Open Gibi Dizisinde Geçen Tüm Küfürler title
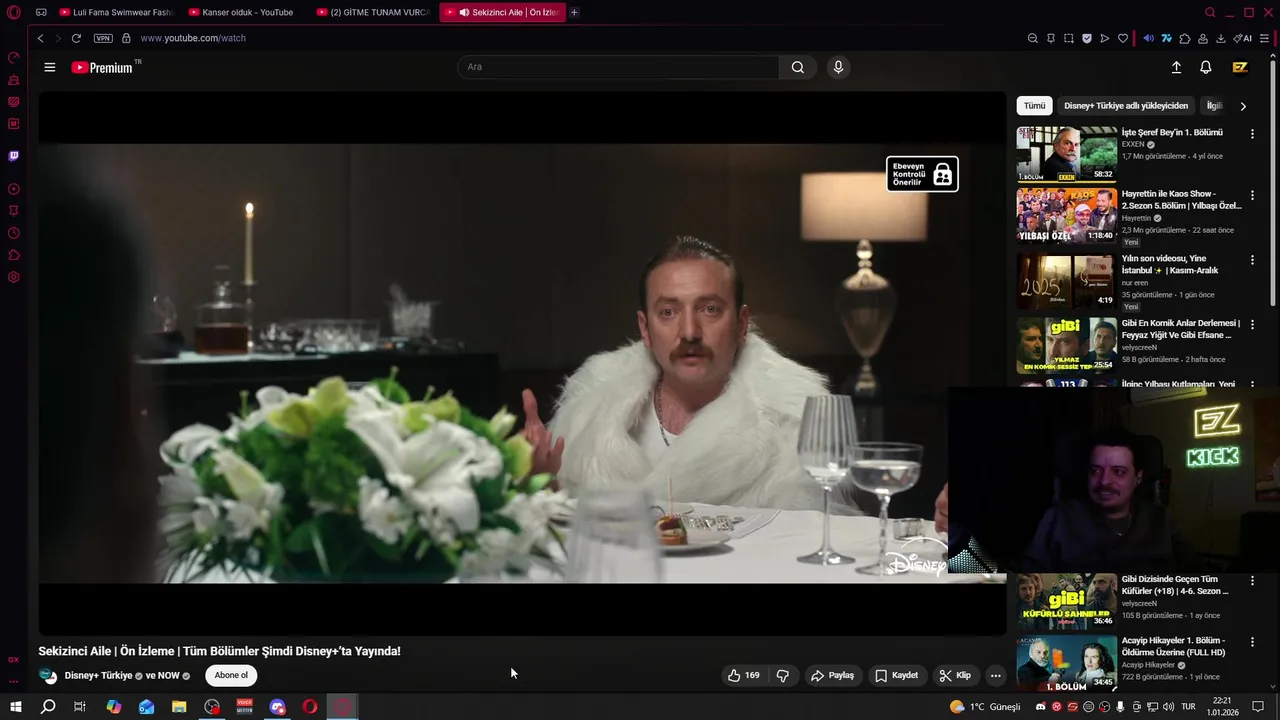The height and width of the screenshot is (720, 1280). click(x=1176, y=585)
